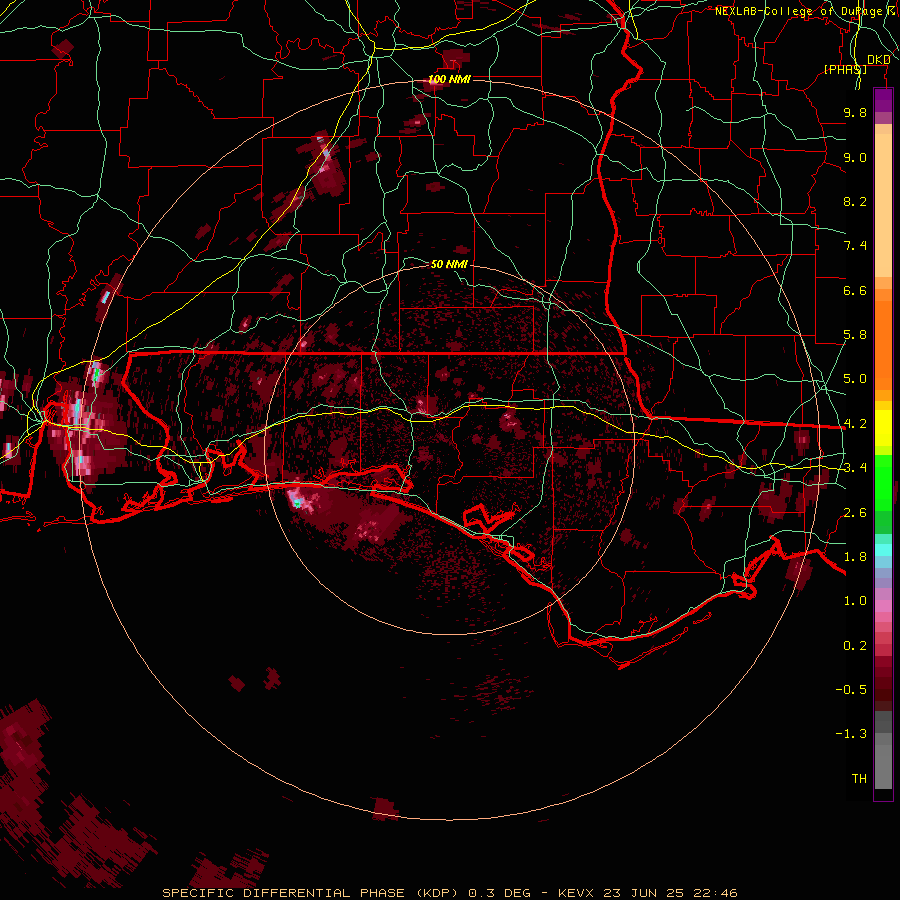Screen dimensions: 900x900
Task: Pick the cyan segment of the color bar
Action: pos(883,550)
